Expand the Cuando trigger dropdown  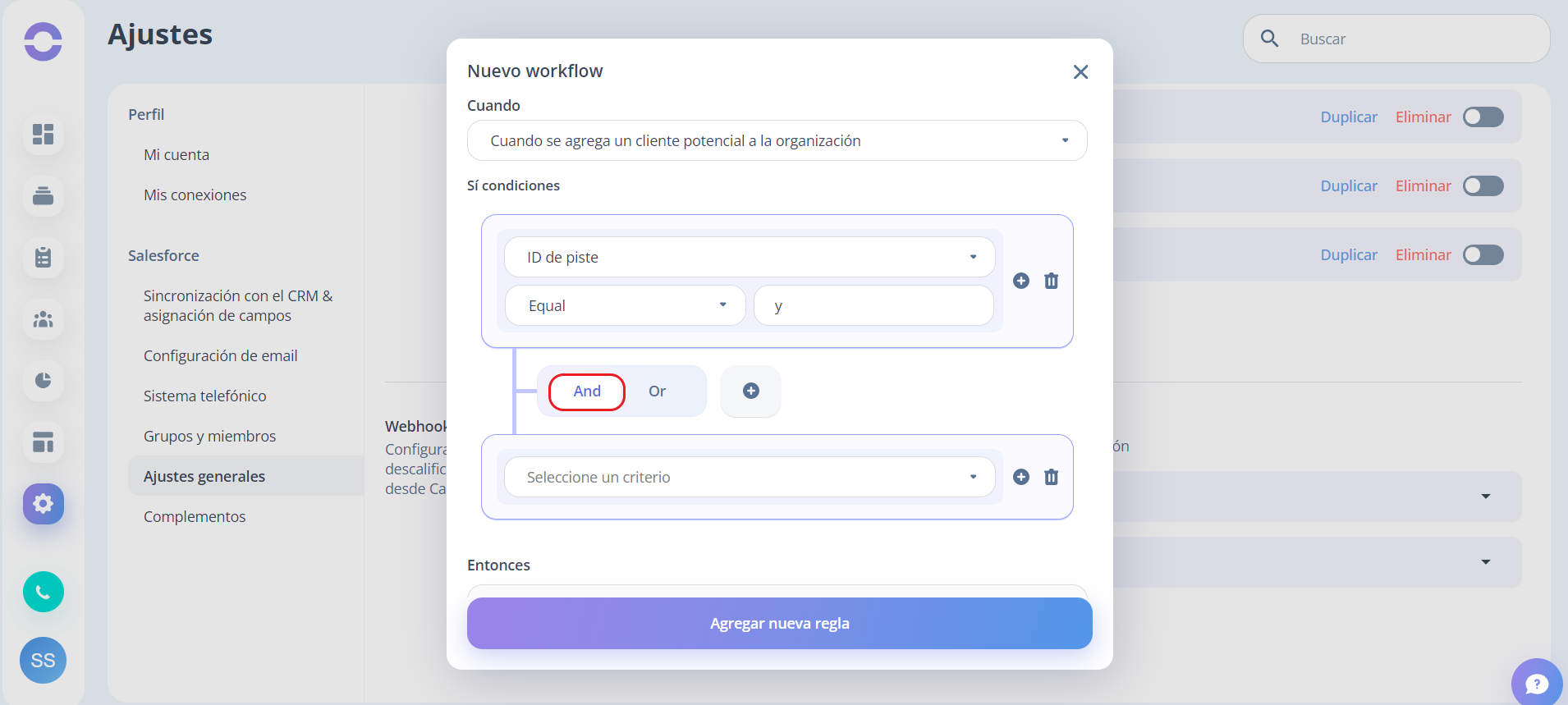[x=777, y=140]
